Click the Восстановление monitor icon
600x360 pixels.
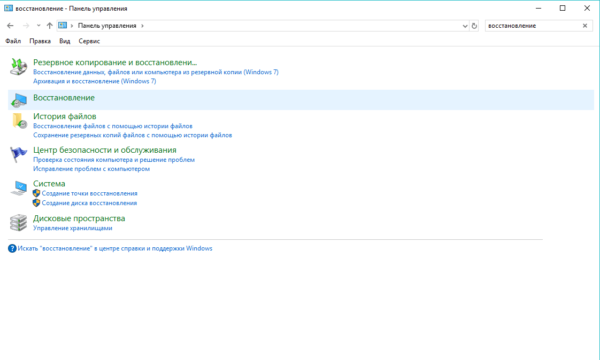coord(18,100)
